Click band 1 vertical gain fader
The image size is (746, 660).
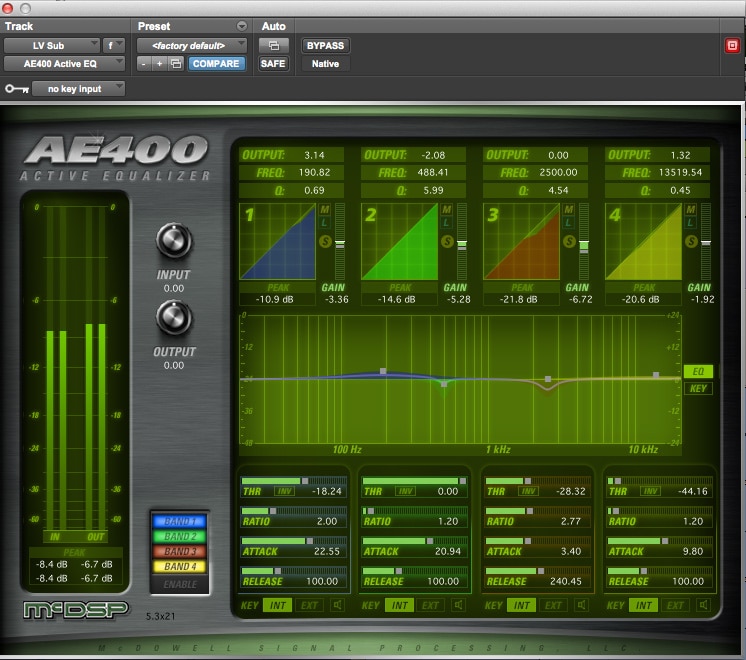coord(340,241)
